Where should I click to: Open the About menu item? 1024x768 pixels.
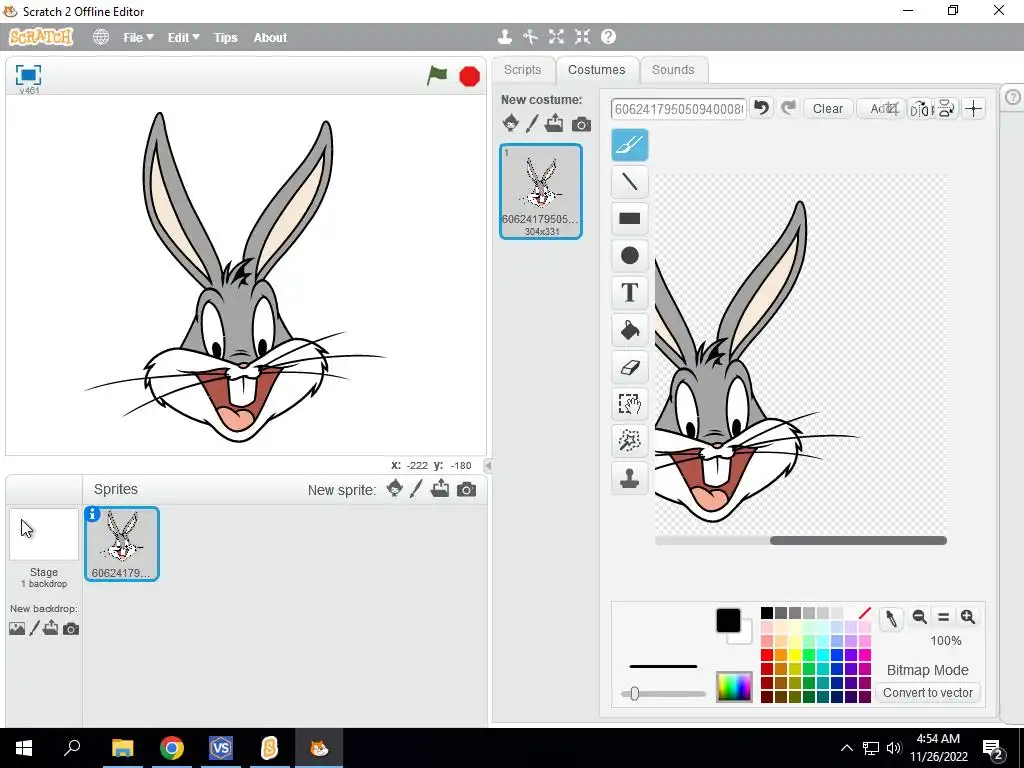coord(270,38)
